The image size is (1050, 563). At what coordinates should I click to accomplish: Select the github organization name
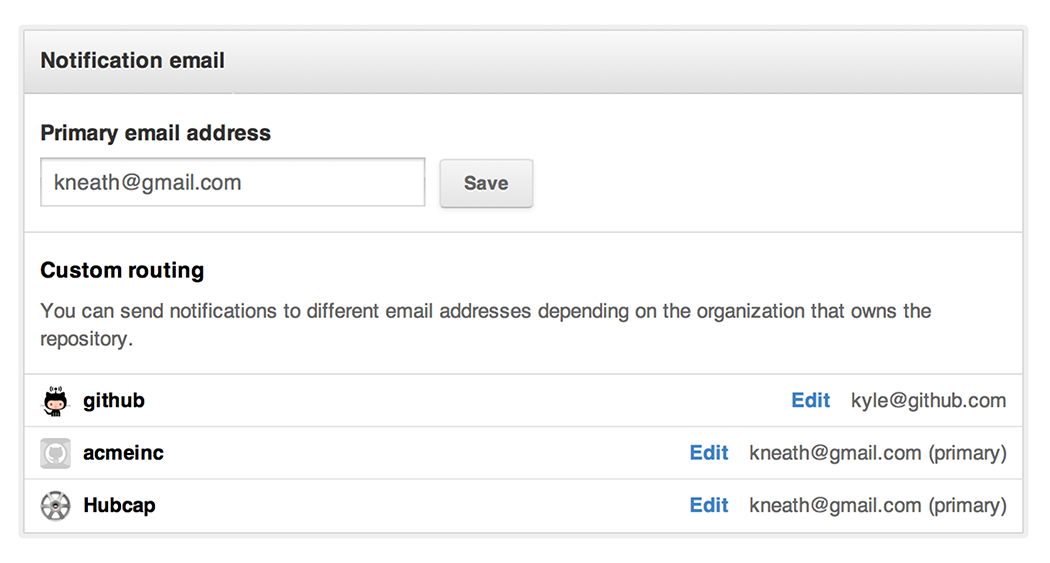point(114,401)
